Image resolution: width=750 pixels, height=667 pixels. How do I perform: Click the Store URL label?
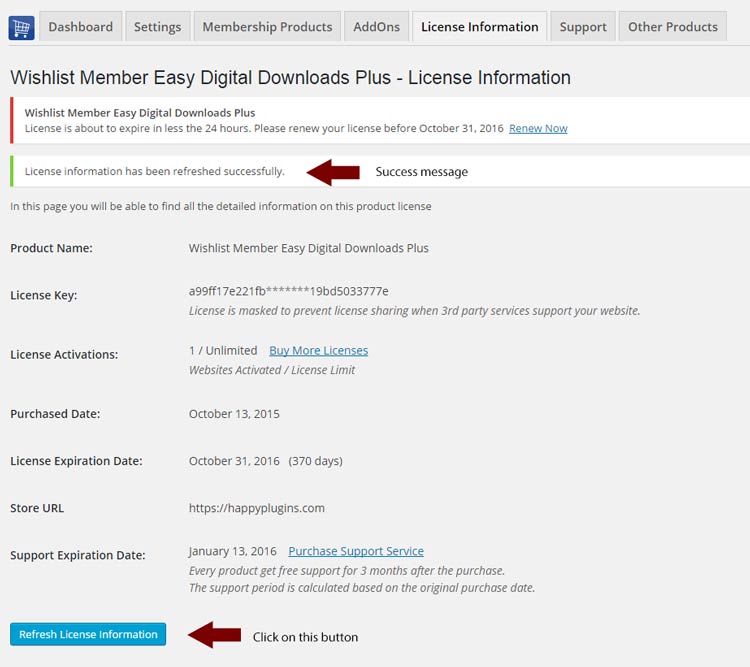coord(37,508)
